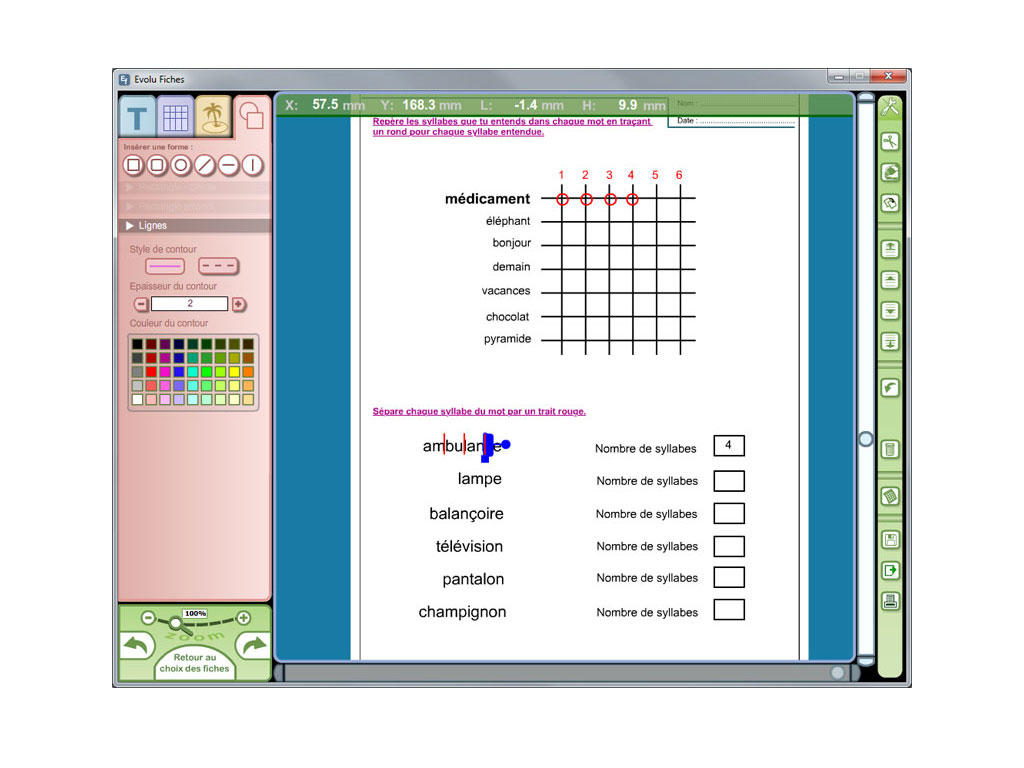Image resolution: width=1024 pixels, height=768 pixels.
Task: Click the trash delete icon
Action: pos(889,449)
